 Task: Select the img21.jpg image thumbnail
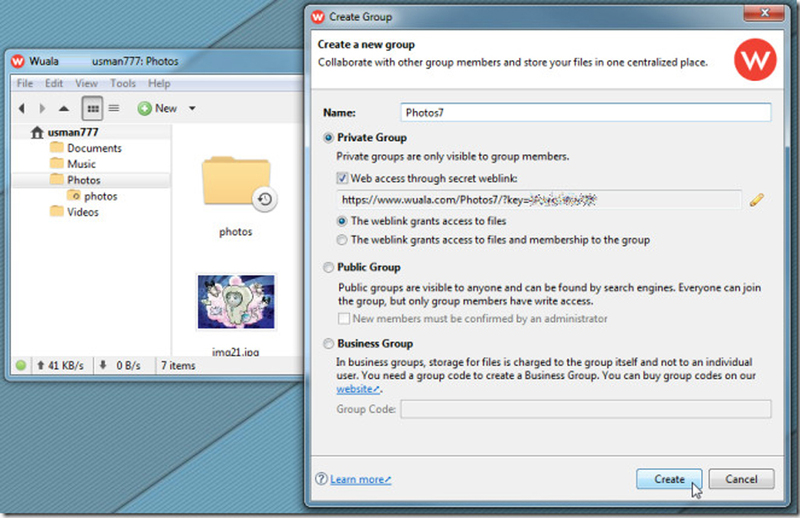coord(236,302)
